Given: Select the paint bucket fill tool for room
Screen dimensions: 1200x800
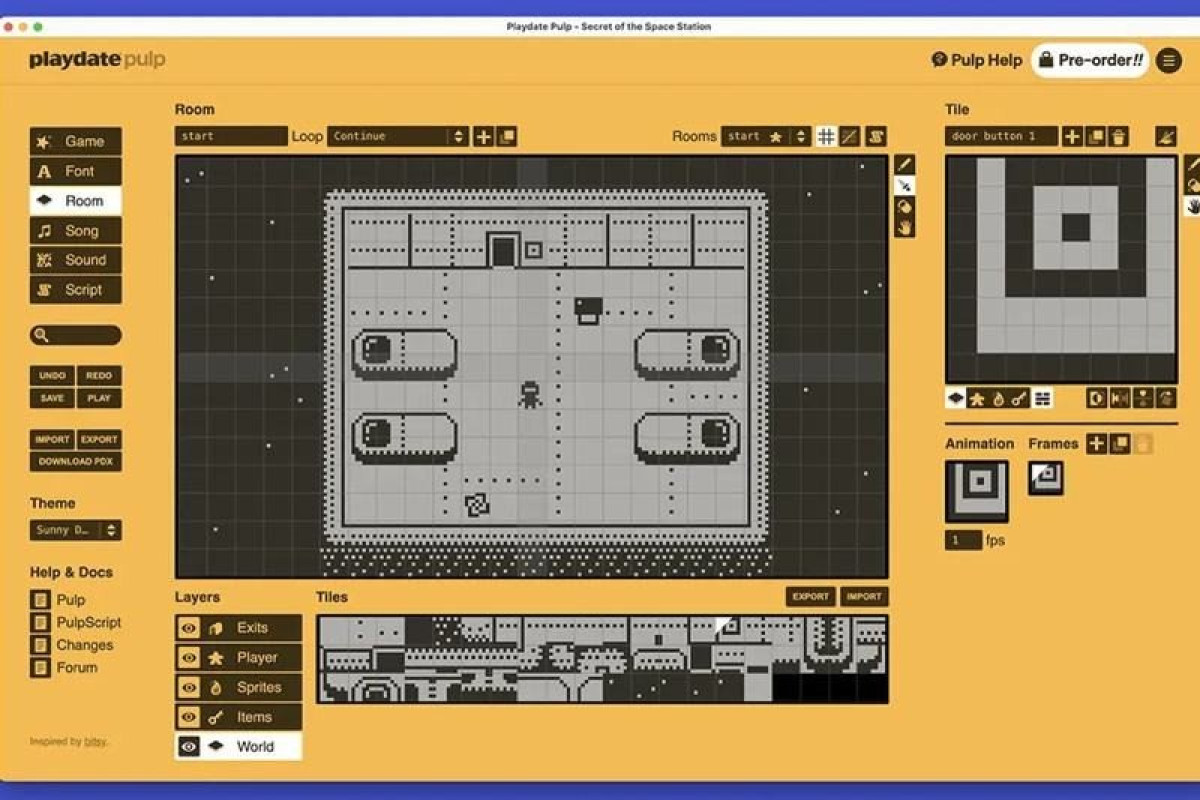Looking at the screenshot, I should click(x=904, y=207).
